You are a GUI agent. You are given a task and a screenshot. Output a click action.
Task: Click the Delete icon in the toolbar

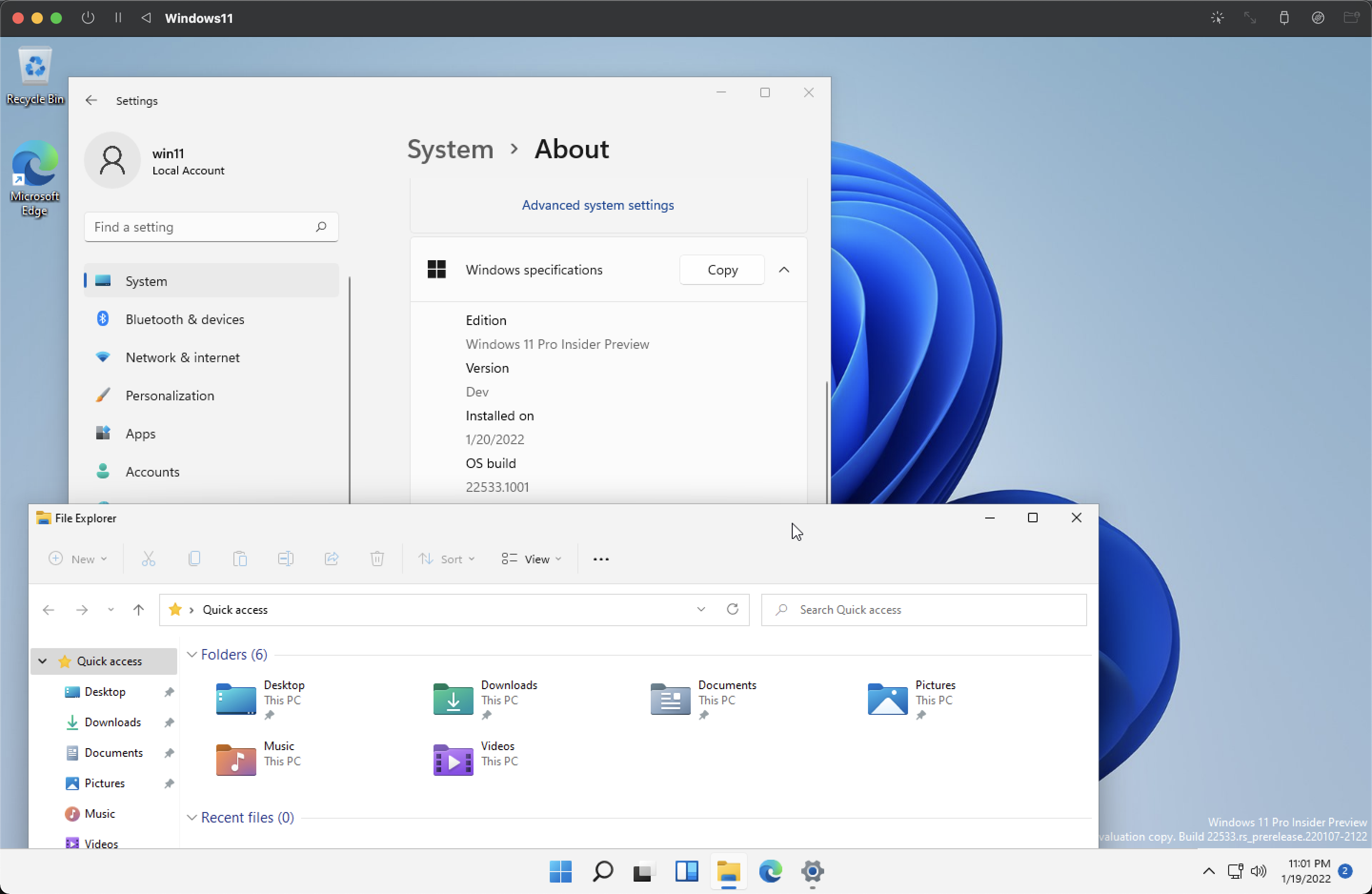377,559
